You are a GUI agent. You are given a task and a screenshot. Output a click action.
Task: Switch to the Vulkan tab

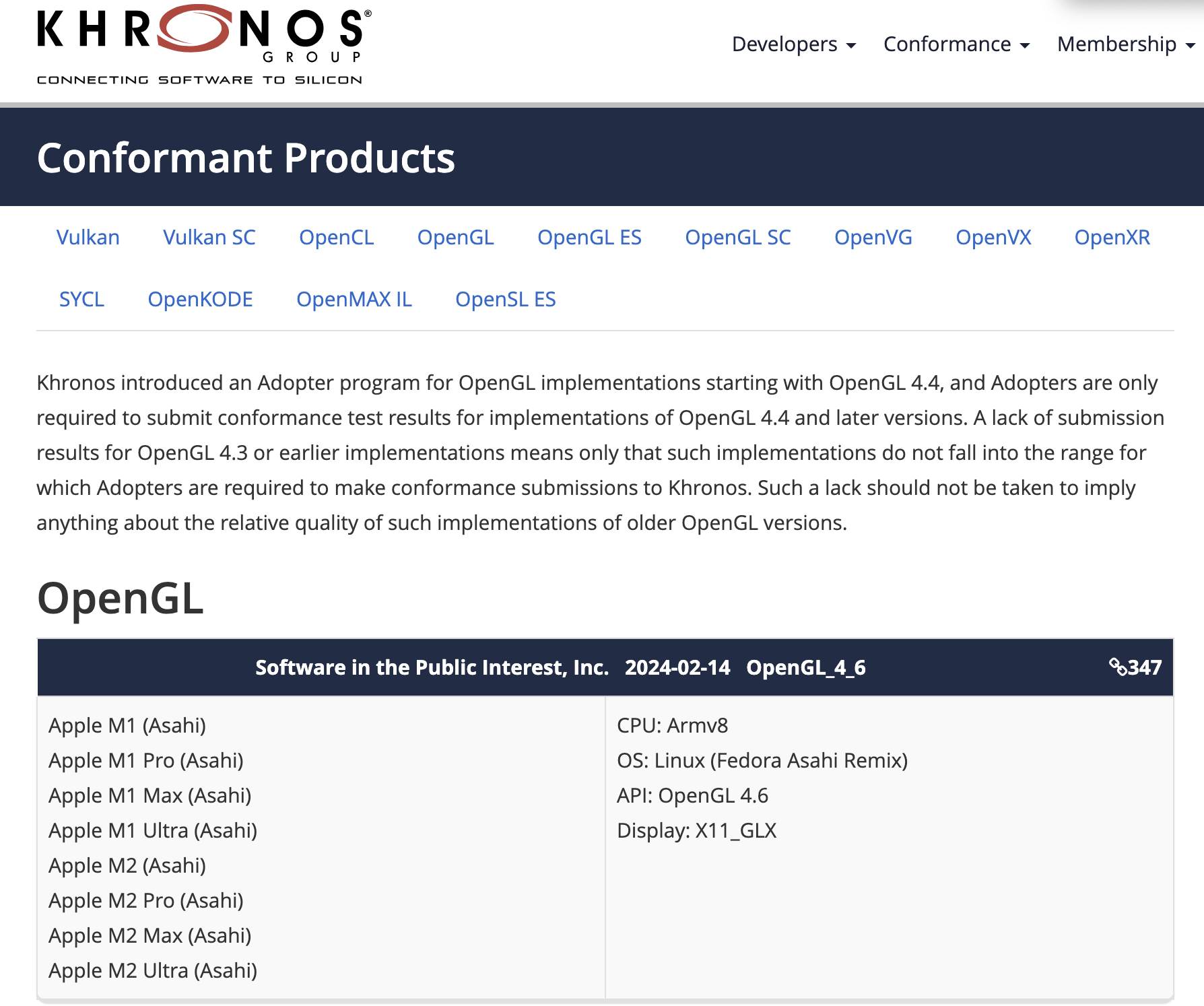[88, 238]
